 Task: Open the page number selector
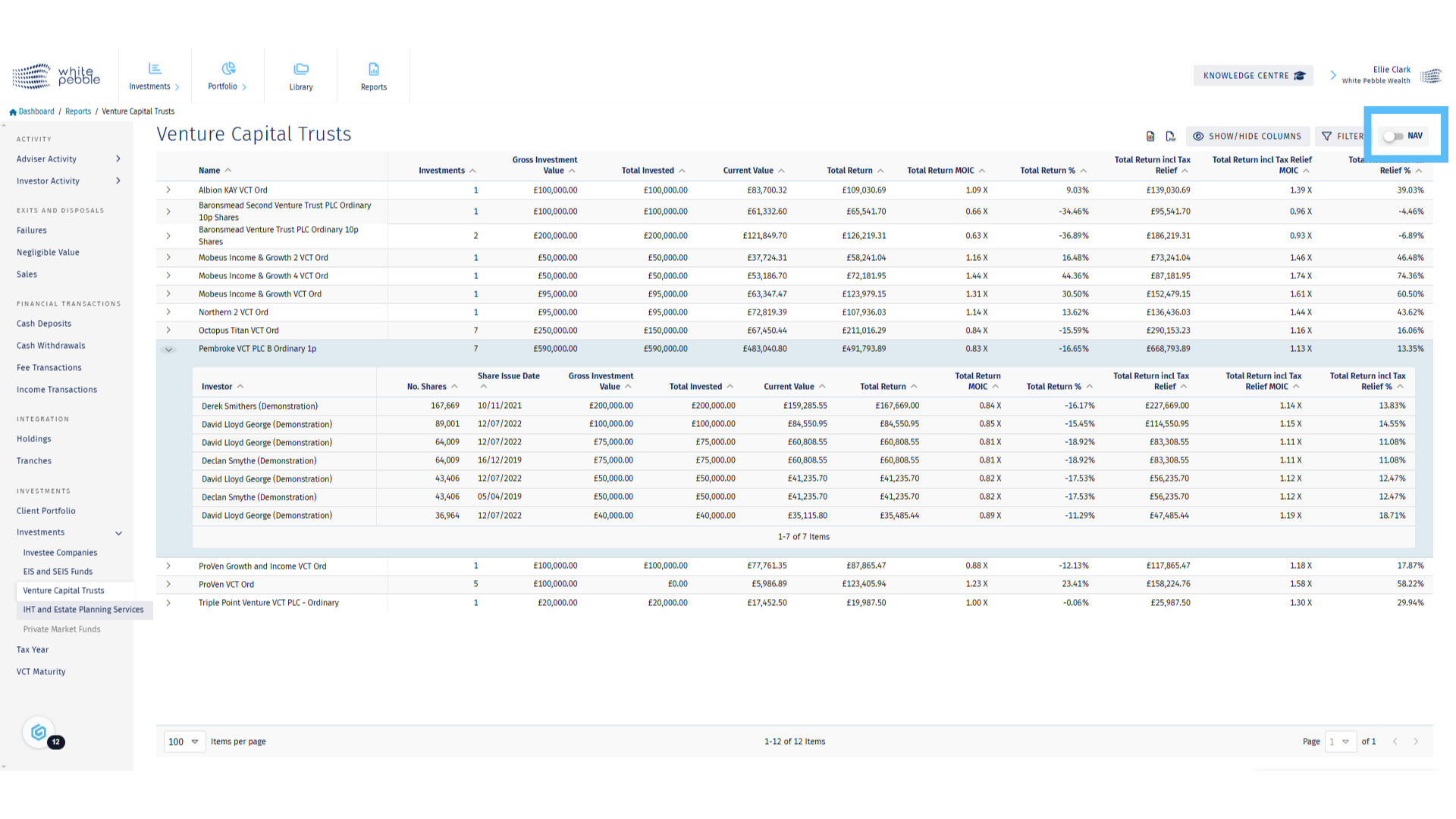(1340, 742)
